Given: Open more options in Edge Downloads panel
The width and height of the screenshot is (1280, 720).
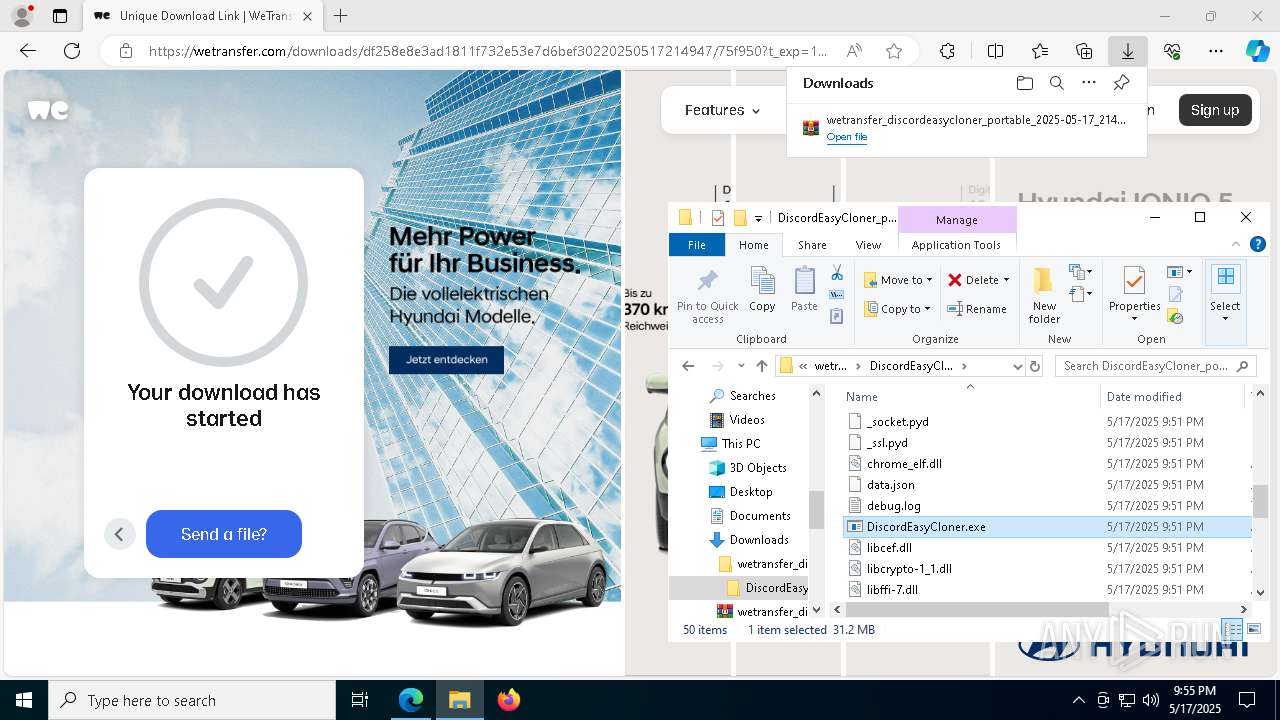Looking at the screenshot, I should point(1089,83).
